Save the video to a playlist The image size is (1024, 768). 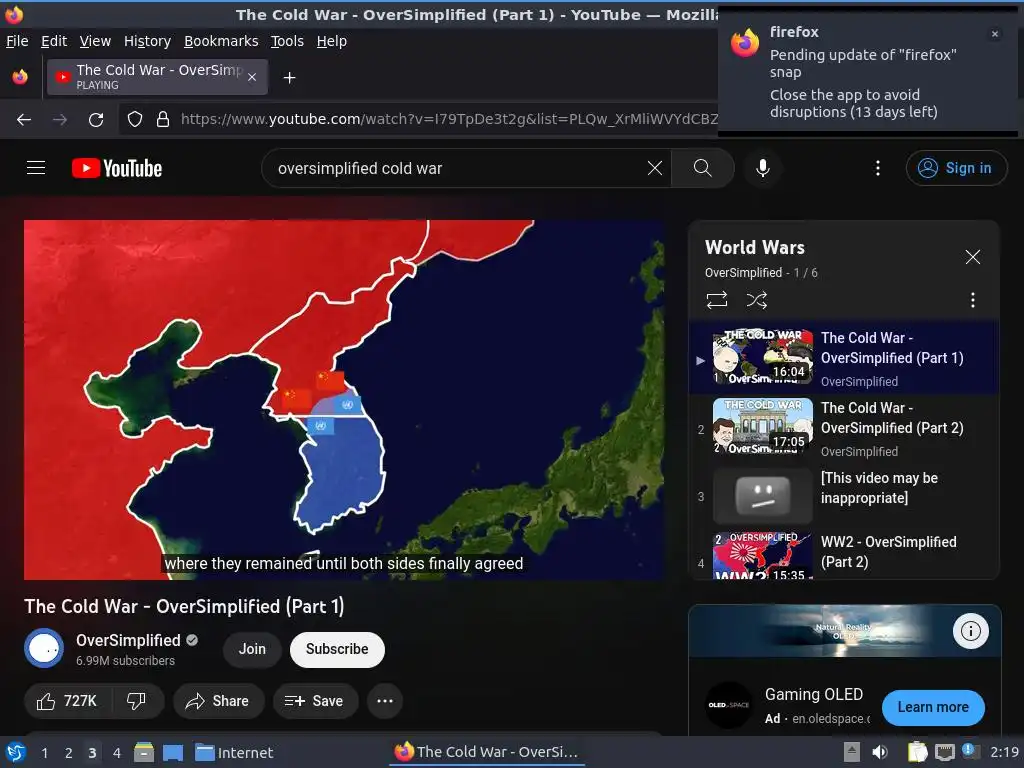315,701
